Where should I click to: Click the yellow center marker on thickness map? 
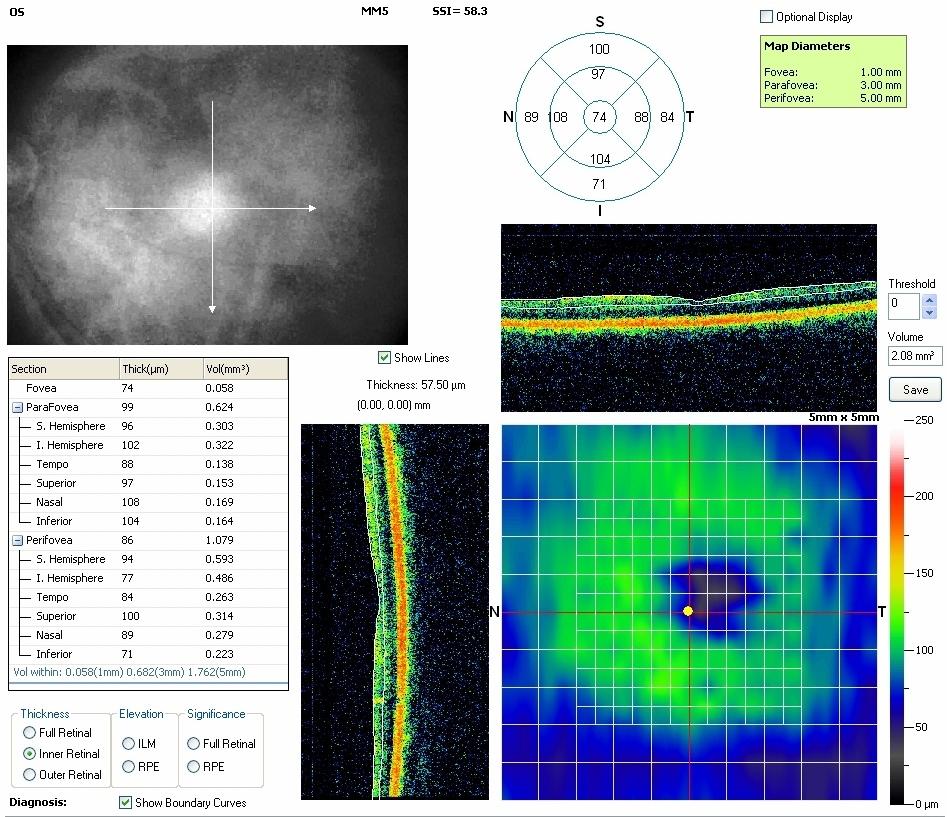point(688,610)
